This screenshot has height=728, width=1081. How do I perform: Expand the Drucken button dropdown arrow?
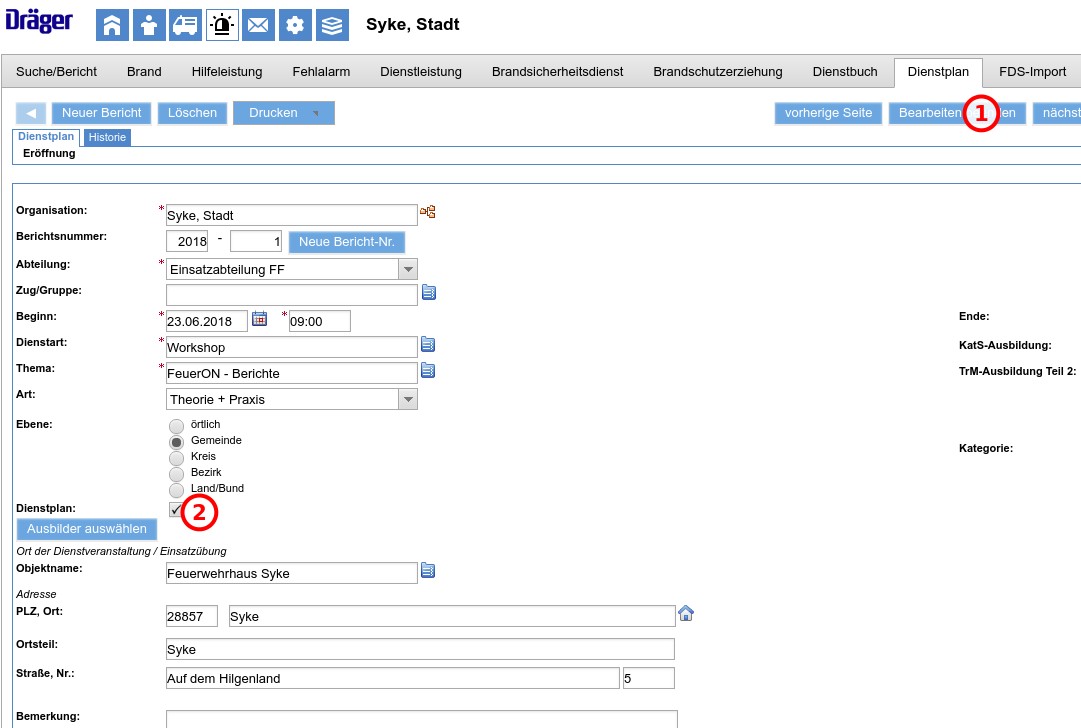tap(316, 114)
